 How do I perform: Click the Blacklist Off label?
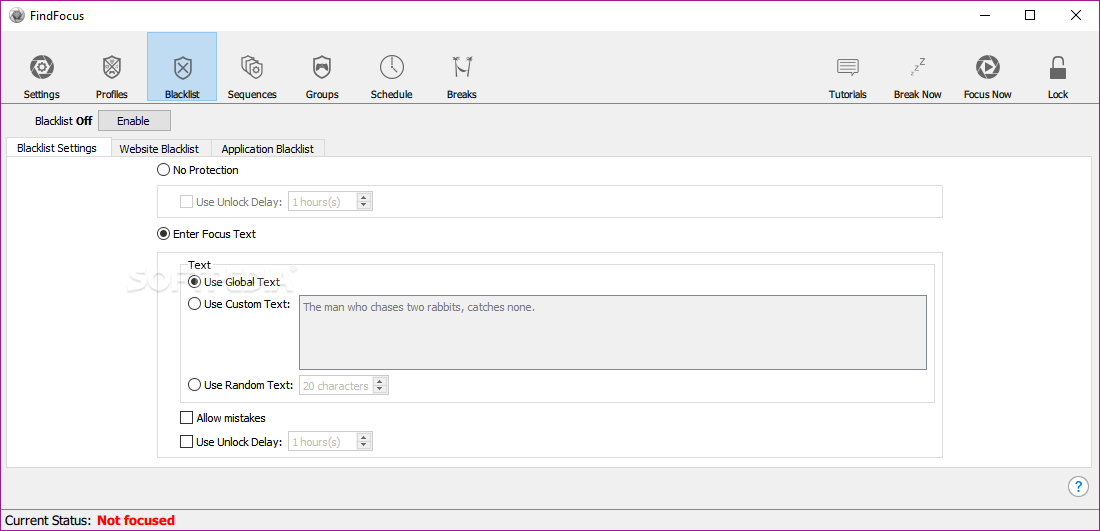[63, 121]
